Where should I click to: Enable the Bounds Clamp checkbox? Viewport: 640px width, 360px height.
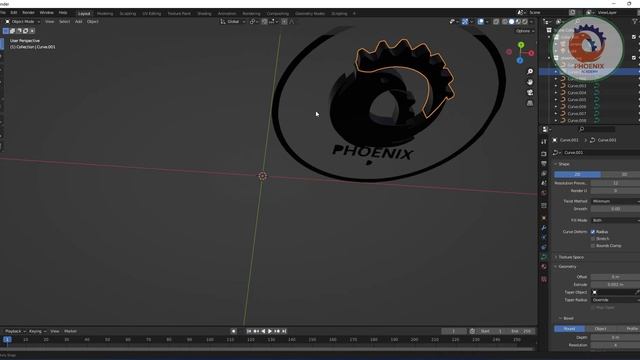pyautogui.click(x=593, y=246)
